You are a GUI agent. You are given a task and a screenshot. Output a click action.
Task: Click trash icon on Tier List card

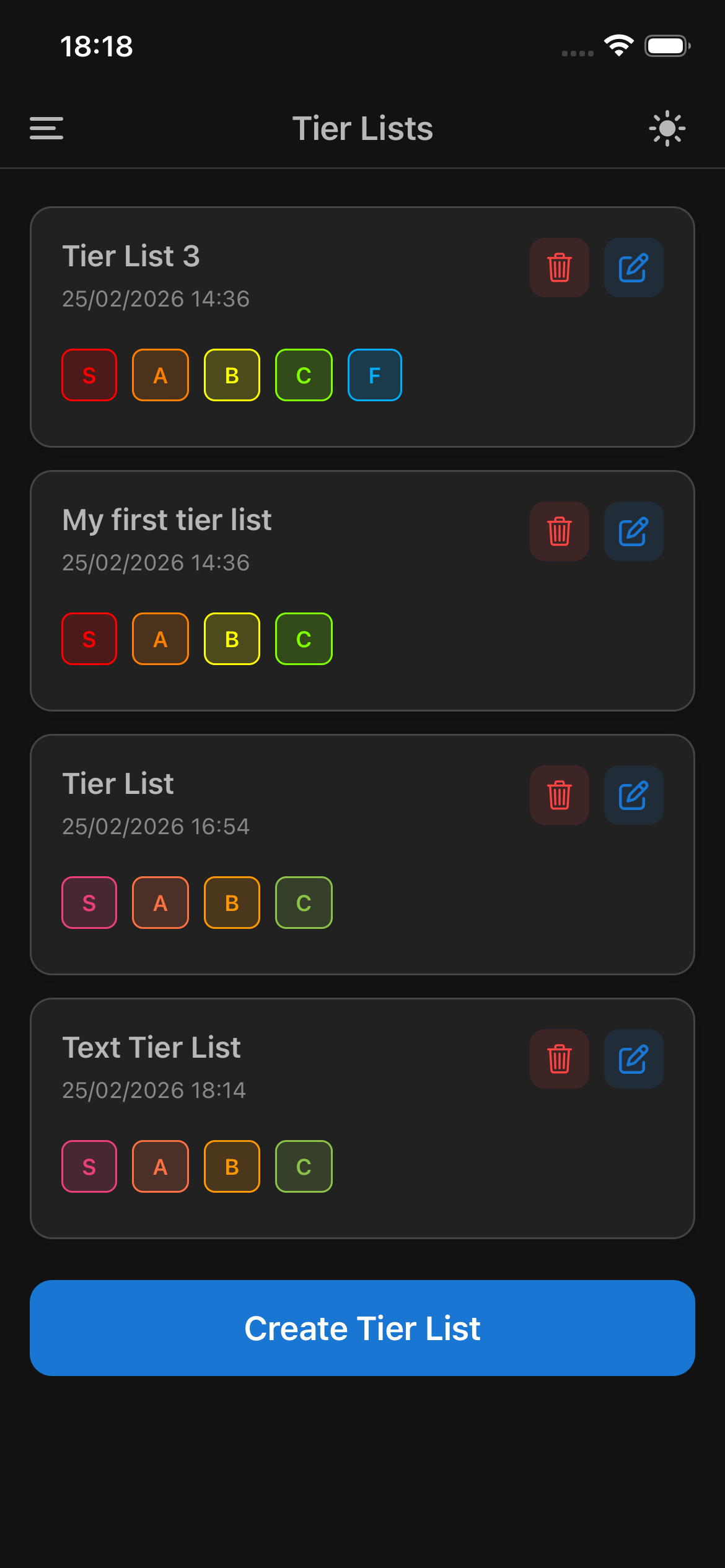point(559,795)
